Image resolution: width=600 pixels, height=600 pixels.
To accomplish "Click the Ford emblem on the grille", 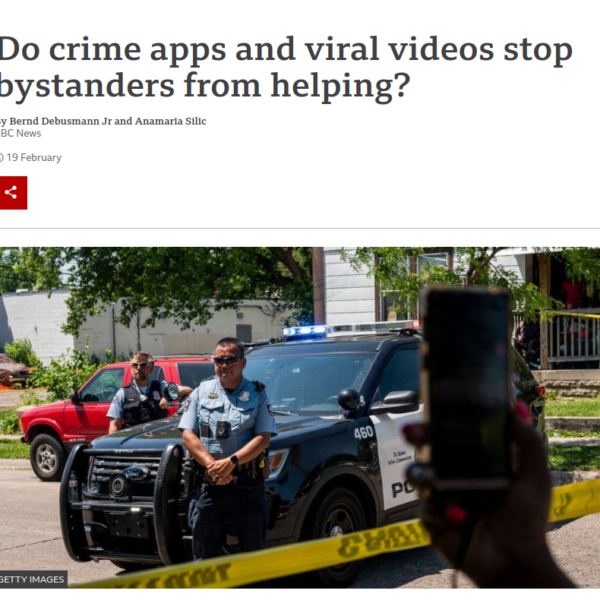I will (x=135, y=473).
